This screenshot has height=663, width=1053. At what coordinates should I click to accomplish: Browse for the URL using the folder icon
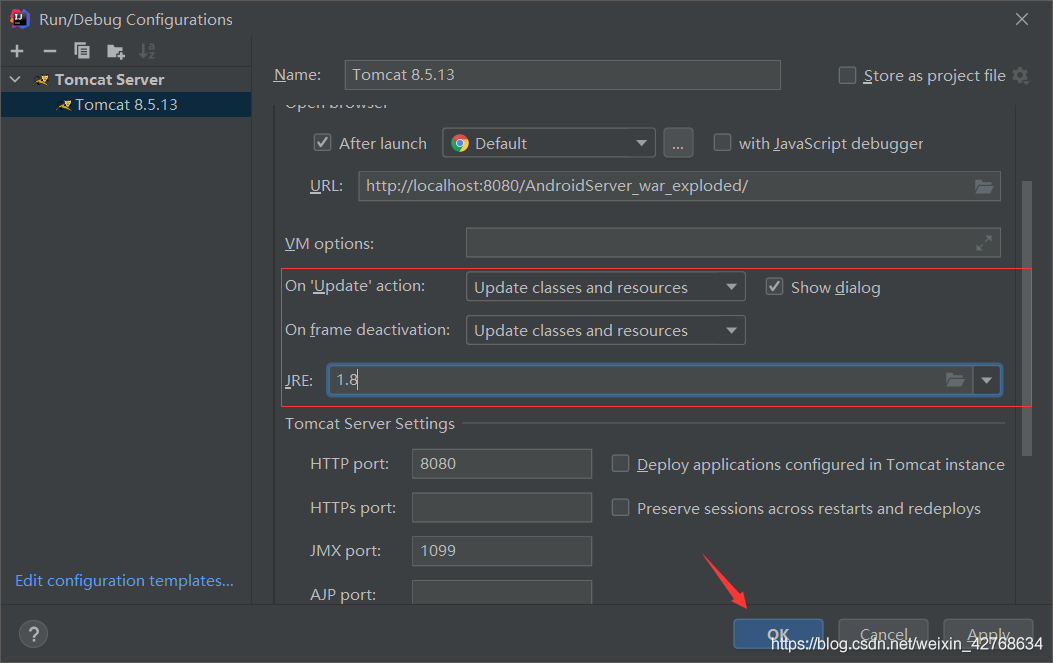[x=984, y=186]
